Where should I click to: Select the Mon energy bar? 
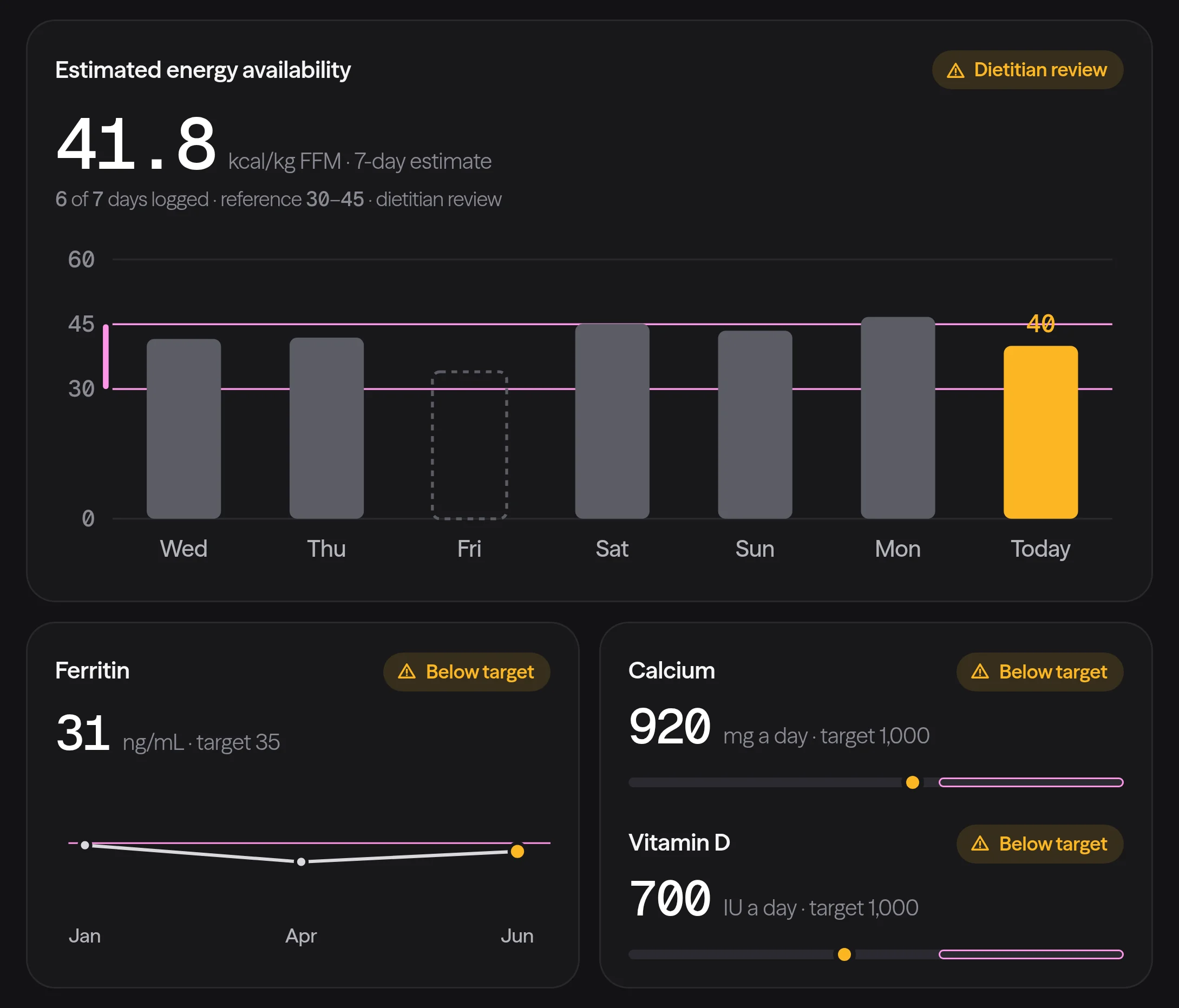point(898,418)
